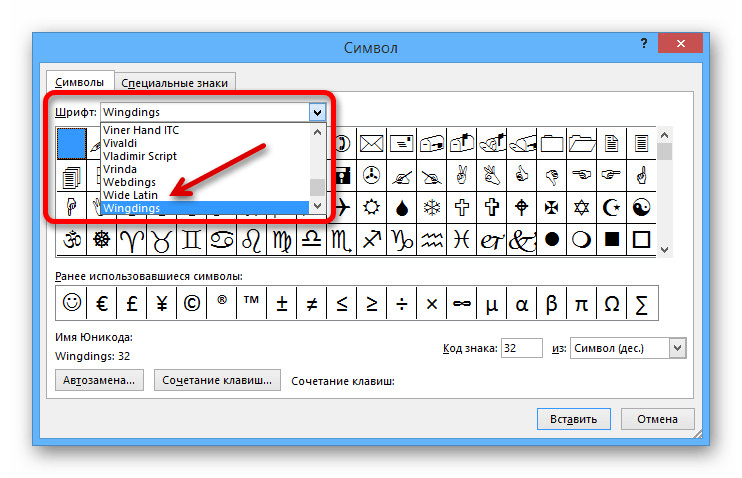Choose the Taurus zodiac symbol
Viewport: 742px width, 478px height.
click(161, 240)
